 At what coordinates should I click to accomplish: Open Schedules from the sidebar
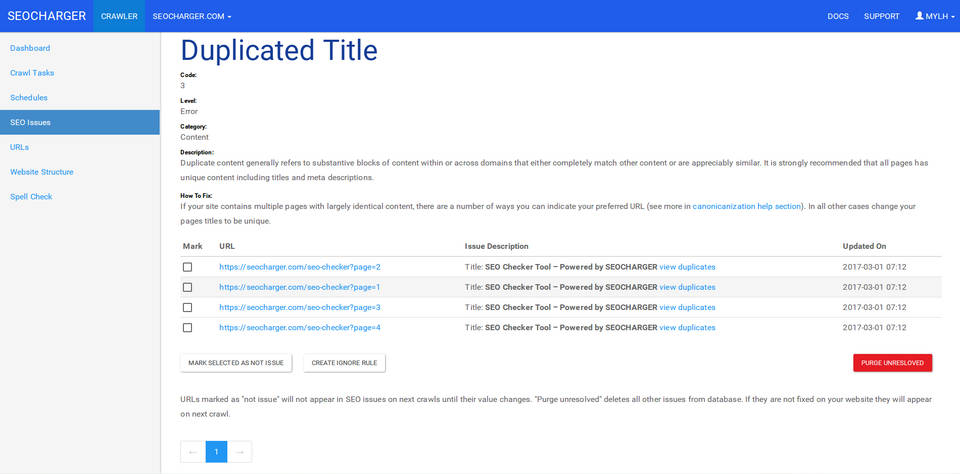(x=29, y=97)
